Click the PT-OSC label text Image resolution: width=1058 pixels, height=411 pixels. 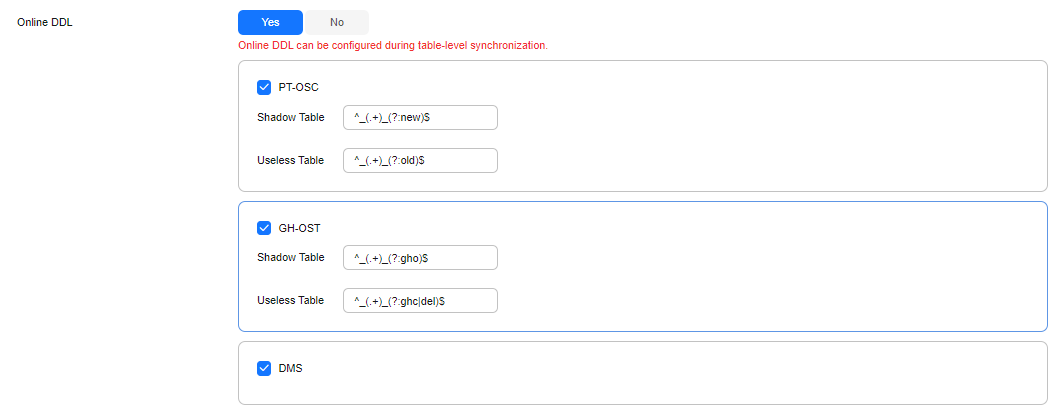click(x=298, y=88)
